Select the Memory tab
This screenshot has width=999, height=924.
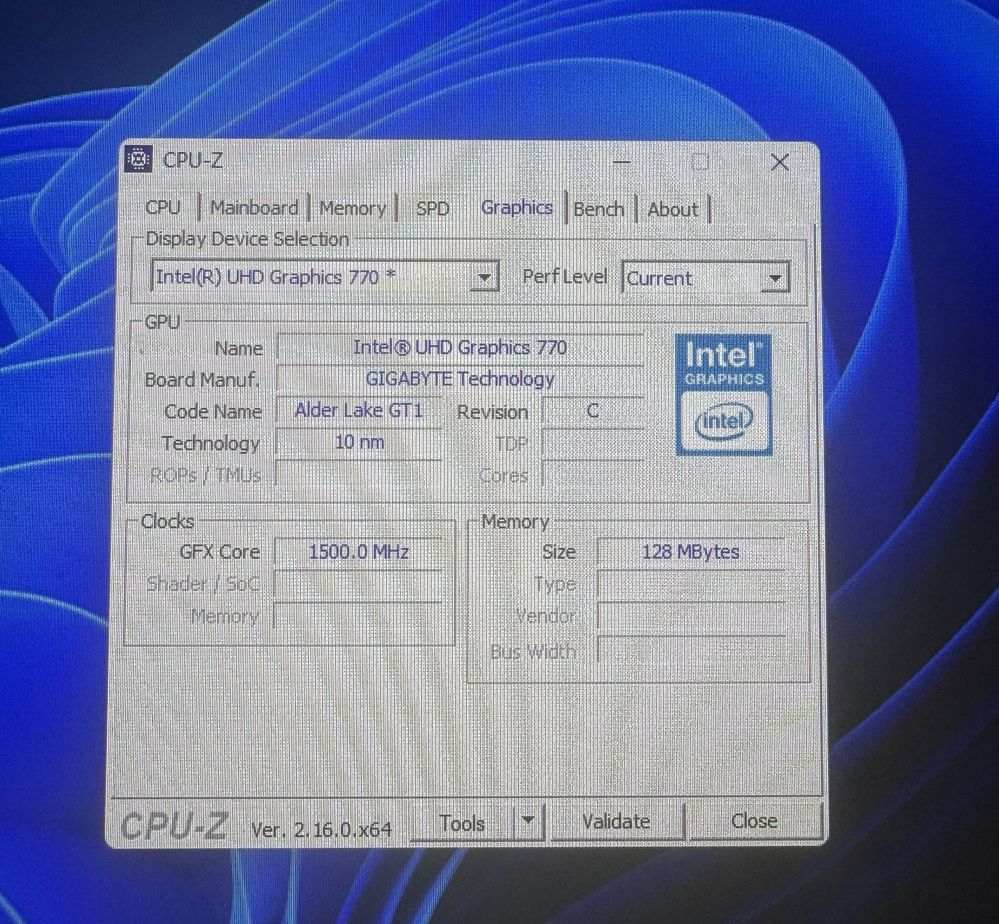352,208
